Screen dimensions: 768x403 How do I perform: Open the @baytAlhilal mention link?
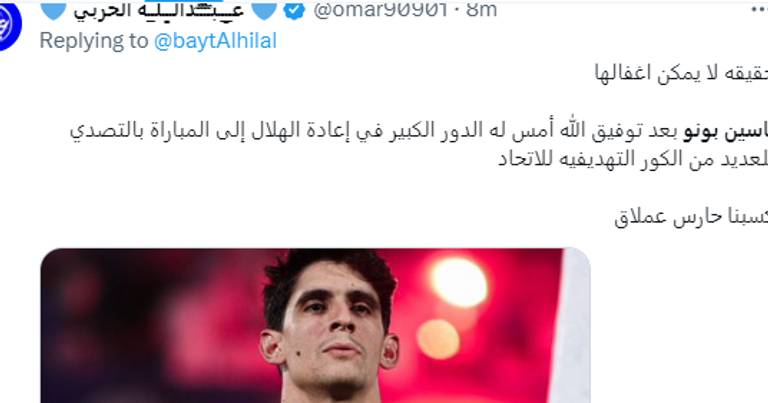coord(216,41)
